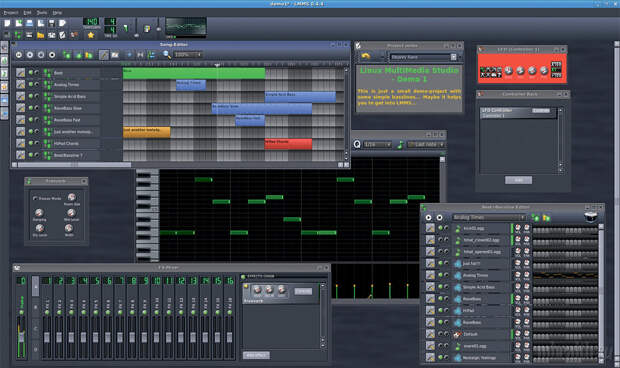620x368 pixels.
Task: Mute Simple Acid Bass in Beat+Bassline Editor
Action: pyautogui.click(x=440, y=287)
